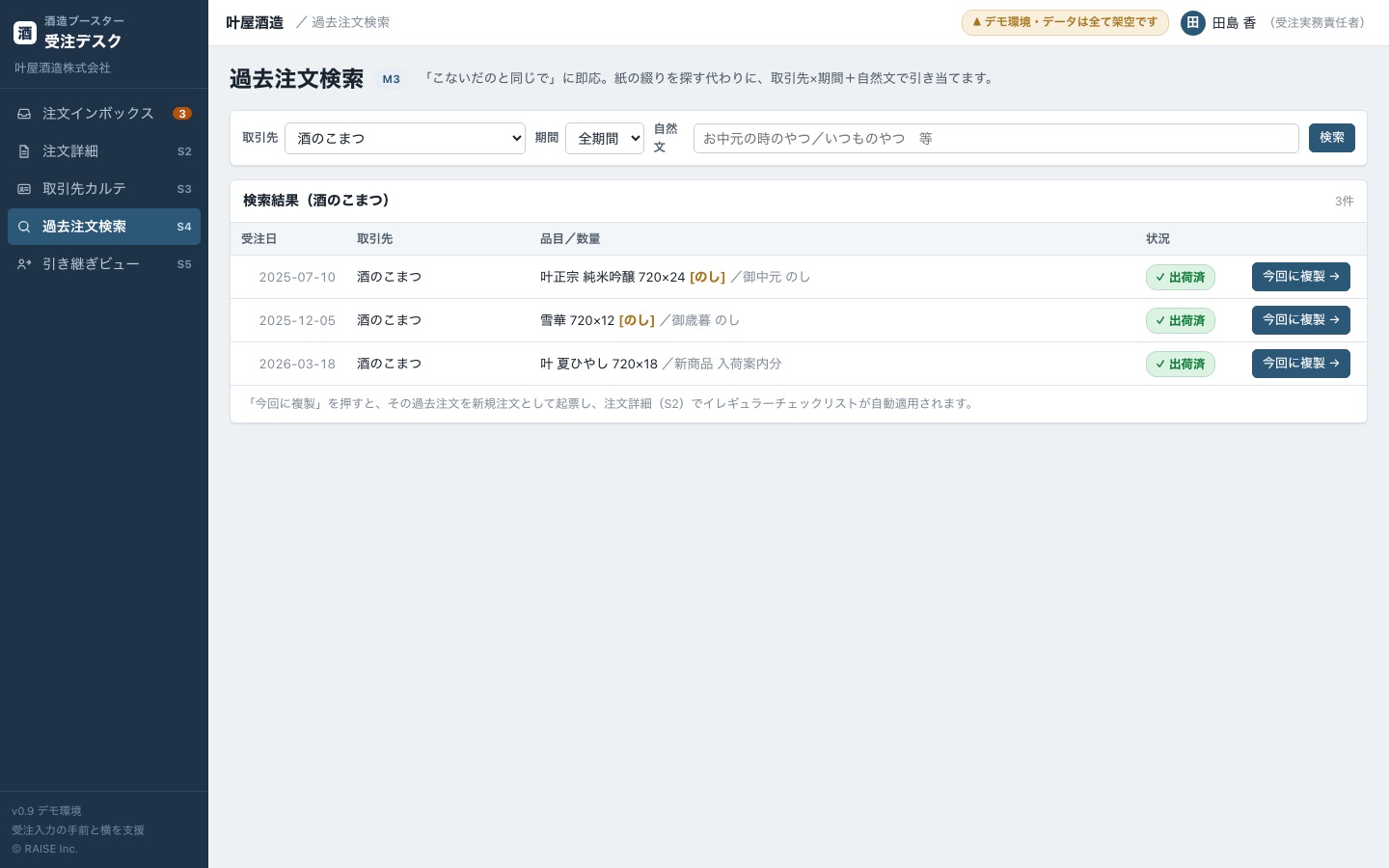The width and height of the screenshot is (1389, 868).
Task: Click 酒のこまつ in the 2025-12-05 row
Action: click(x=389, y=321)
